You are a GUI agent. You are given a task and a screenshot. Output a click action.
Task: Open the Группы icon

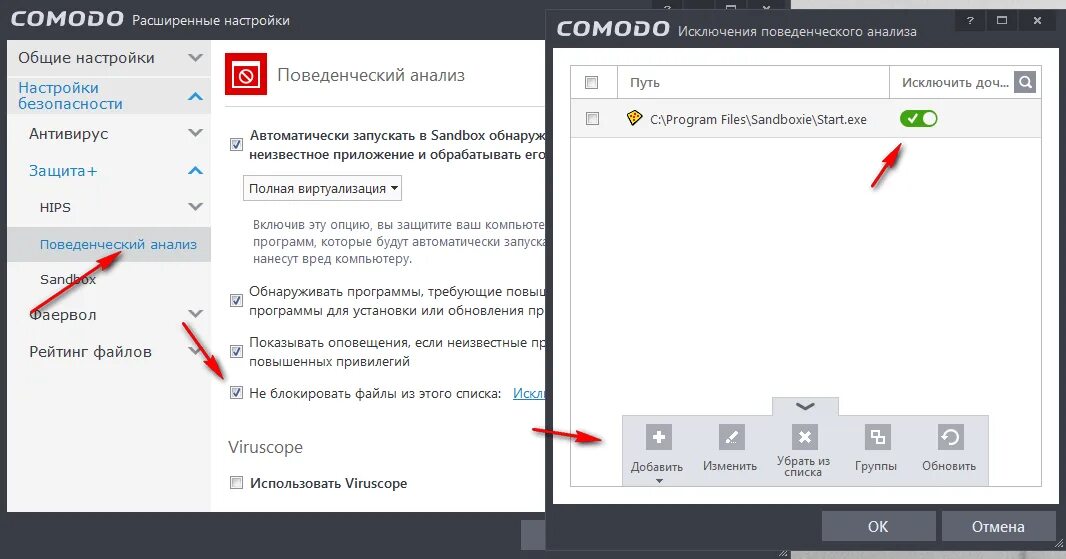tap(877, 437)
